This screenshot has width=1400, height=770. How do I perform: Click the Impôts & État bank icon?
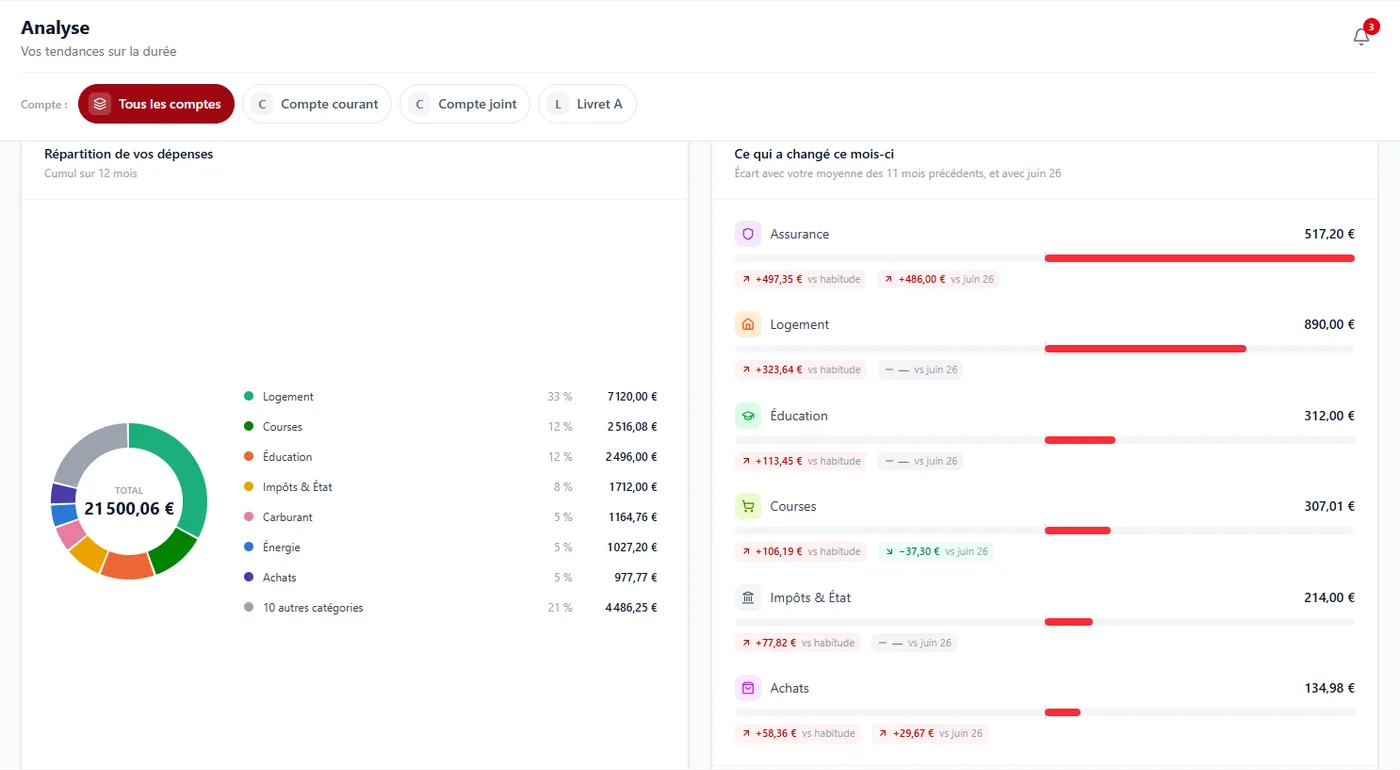click(x=748, y=598)
